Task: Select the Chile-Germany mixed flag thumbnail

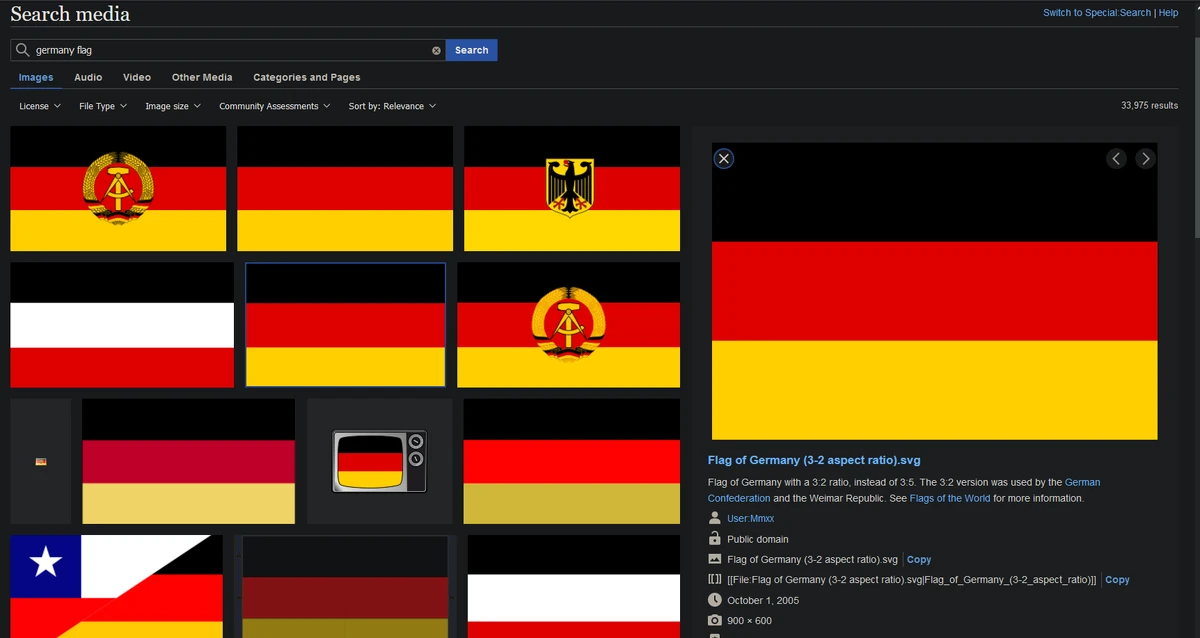Action: pyautogui.click(x=116, y=586)
